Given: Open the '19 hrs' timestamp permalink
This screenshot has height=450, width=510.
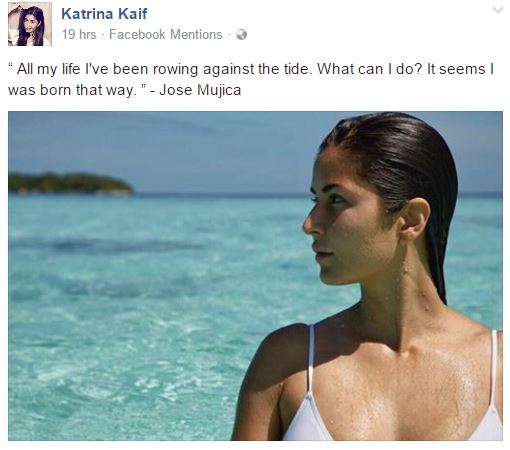Looking at the screenshot, I should click(79, 34).
